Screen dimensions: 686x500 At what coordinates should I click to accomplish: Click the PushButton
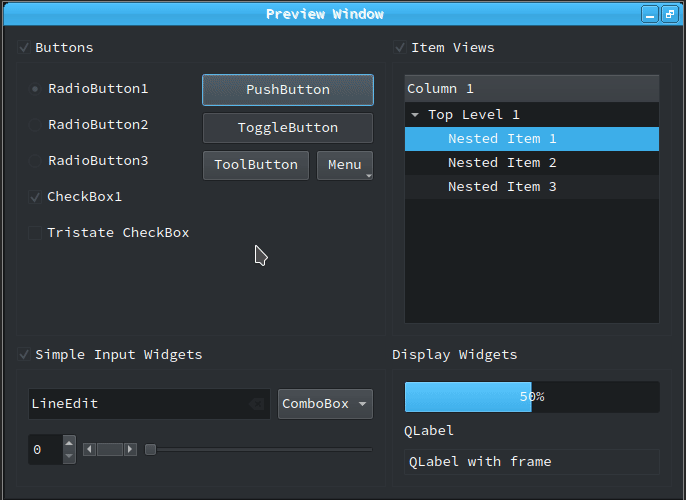point(288,90)
